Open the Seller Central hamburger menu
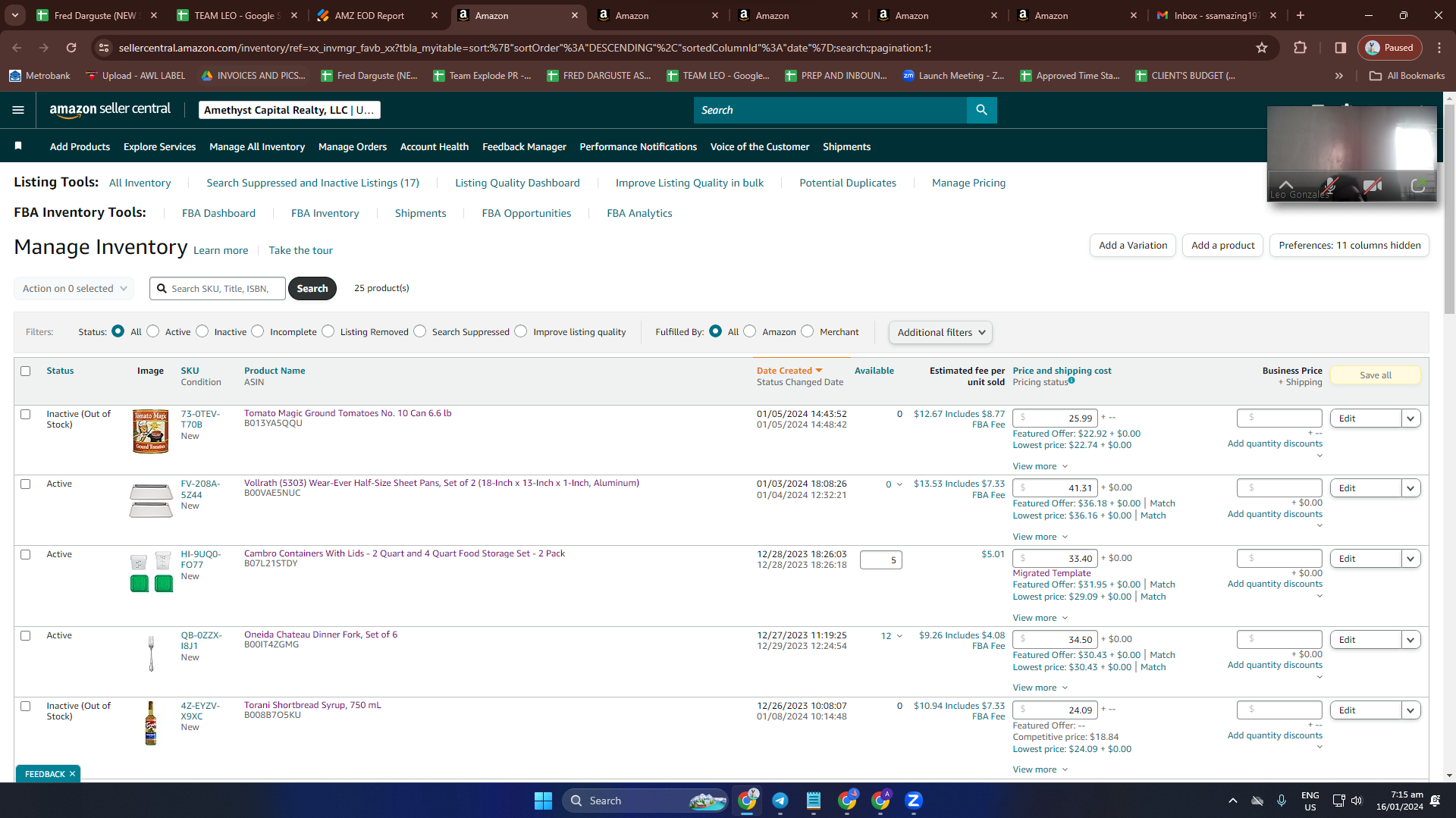Viewport: 1456px width, 818px height. (18, 110)
